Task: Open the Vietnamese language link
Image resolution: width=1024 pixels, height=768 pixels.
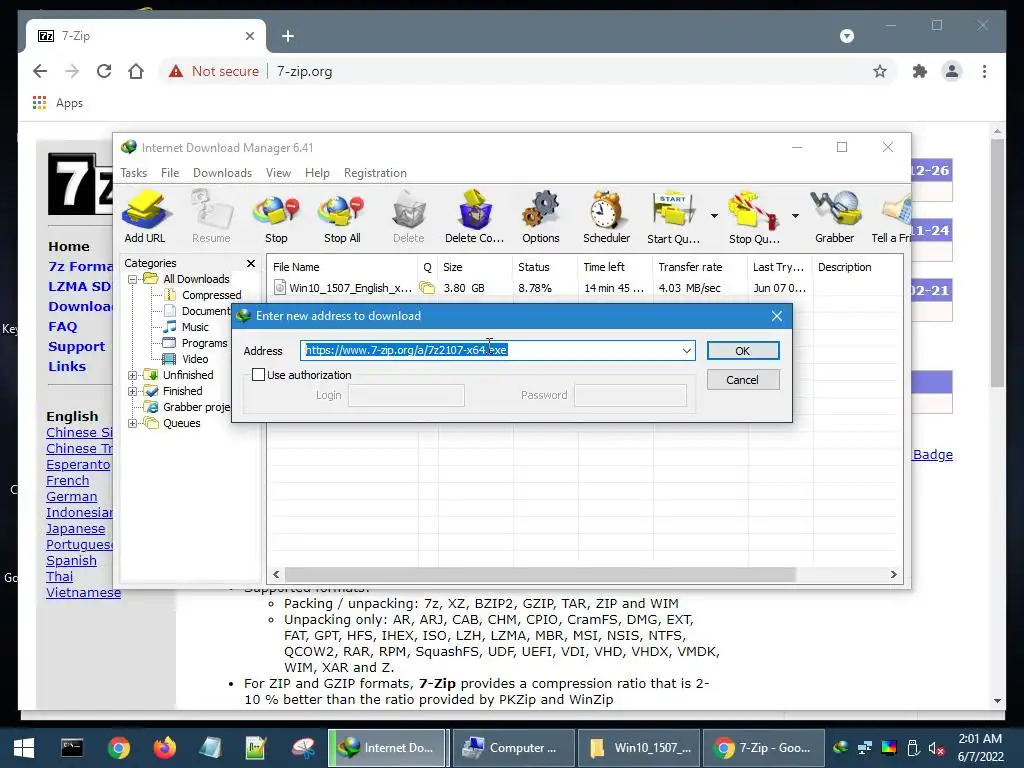Action: 84,592
